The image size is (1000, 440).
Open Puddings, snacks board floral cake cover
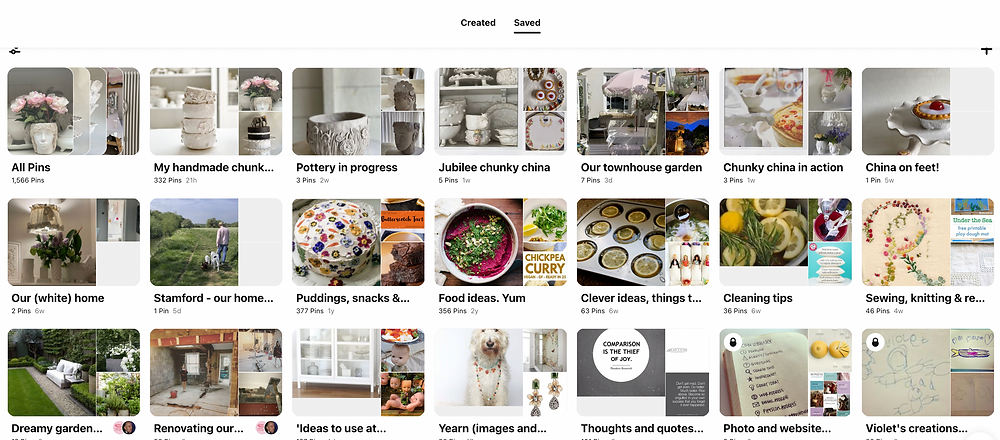click(336, 242)
